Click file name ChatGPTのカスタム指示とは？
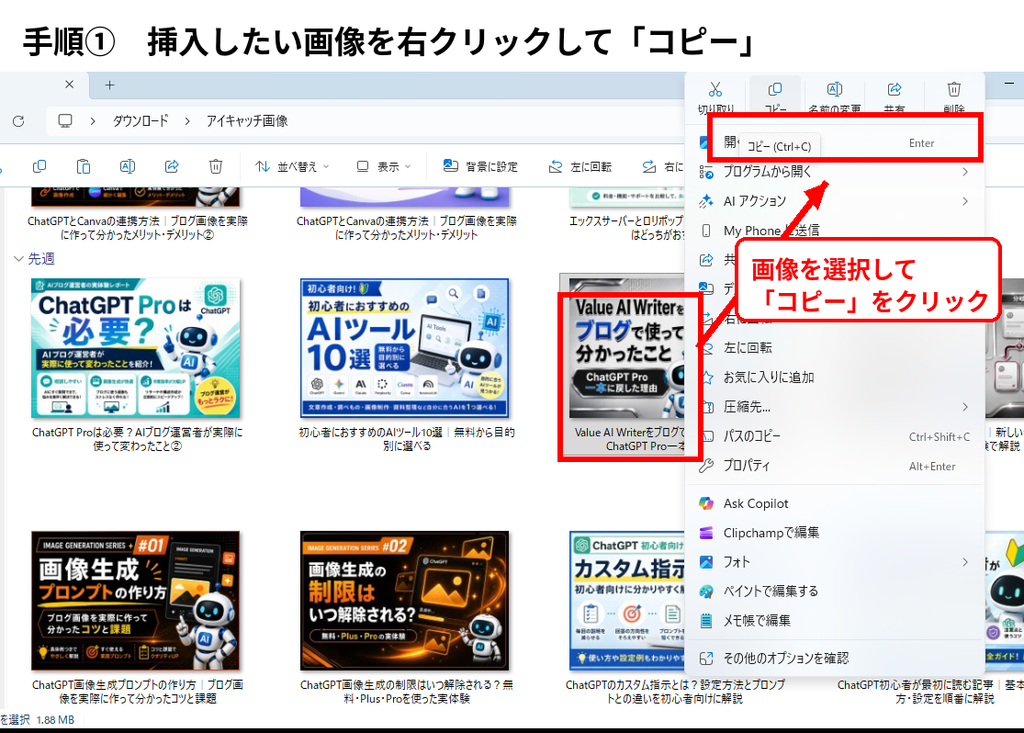Screen dimensions: 1024x733 (675, 692)
